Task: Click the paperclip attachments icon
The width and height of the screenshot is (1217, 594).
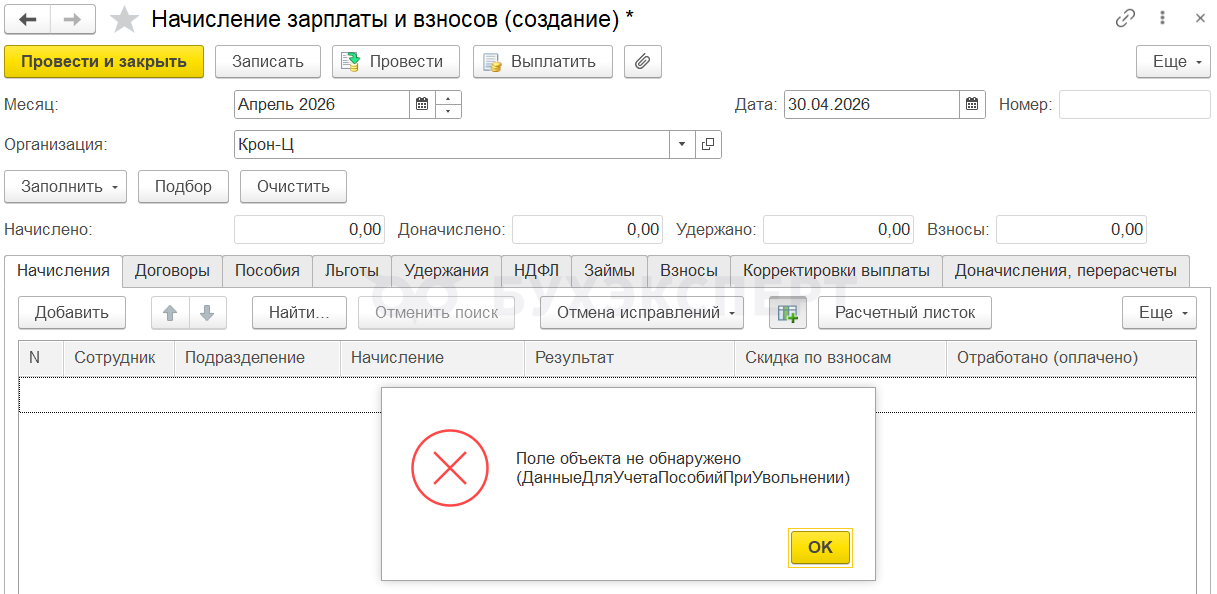Action: 643,62
